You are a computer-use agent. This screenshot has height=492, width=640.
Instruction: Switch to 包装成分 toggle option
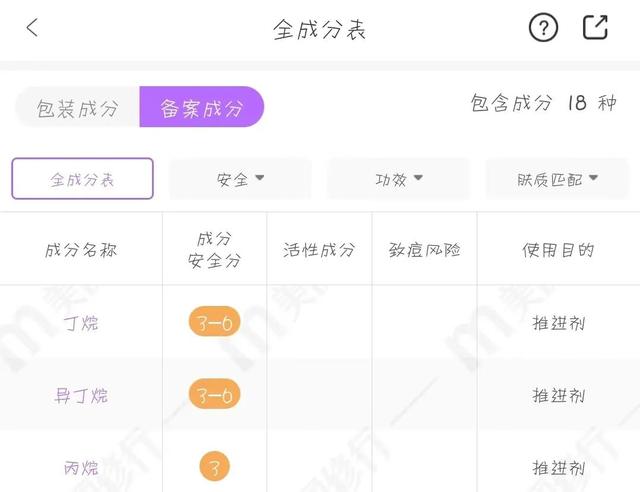[x=78, y=107]
